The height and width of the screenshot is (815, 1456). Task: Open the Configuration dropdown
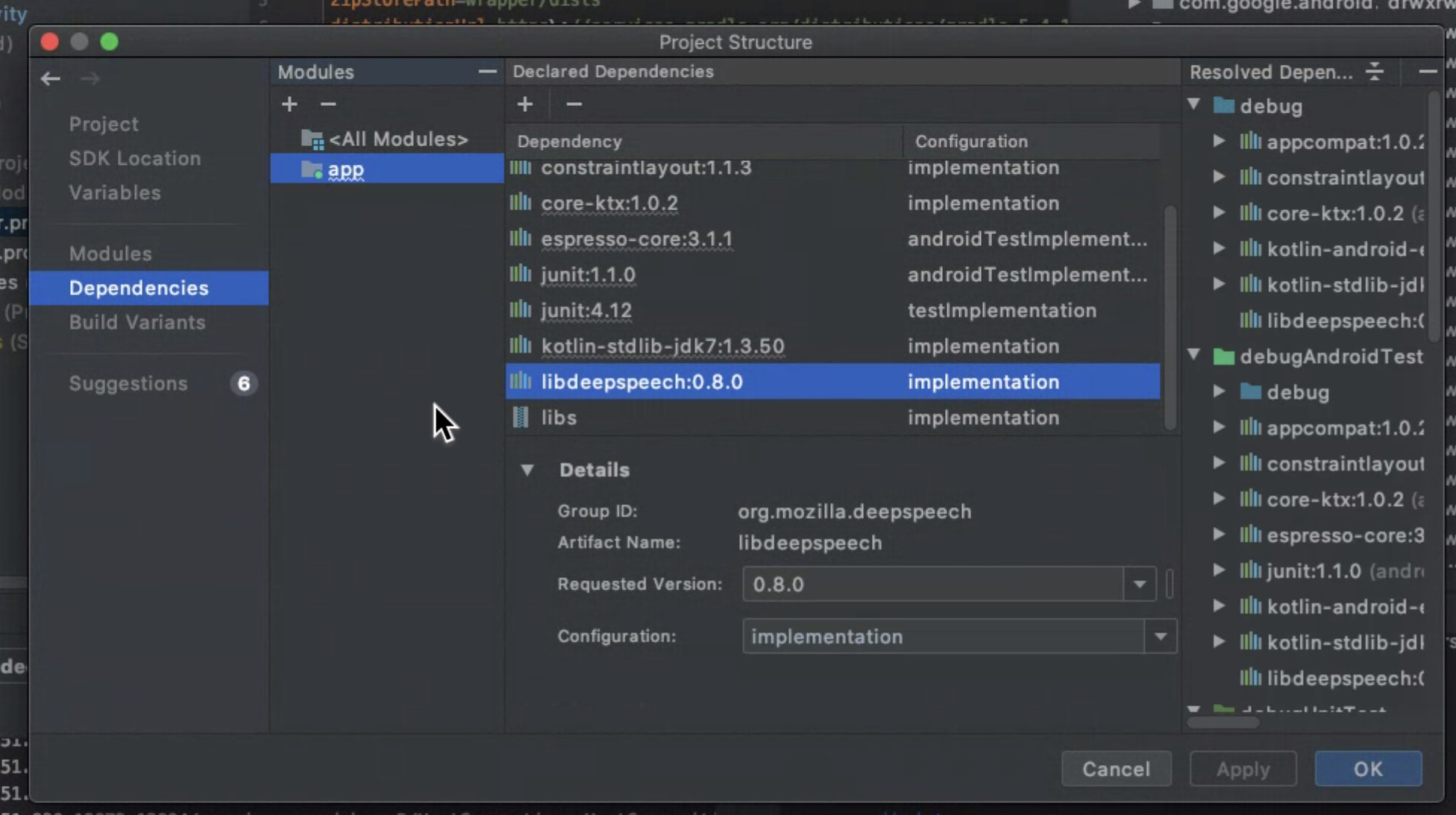1160,637
